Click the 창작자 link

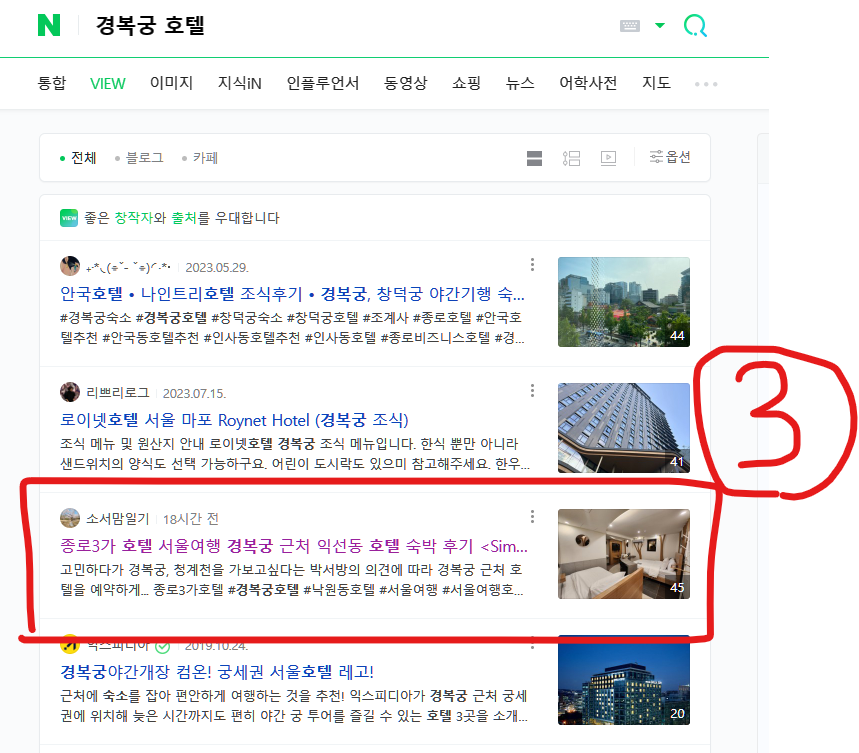click(x=133, y=218)
